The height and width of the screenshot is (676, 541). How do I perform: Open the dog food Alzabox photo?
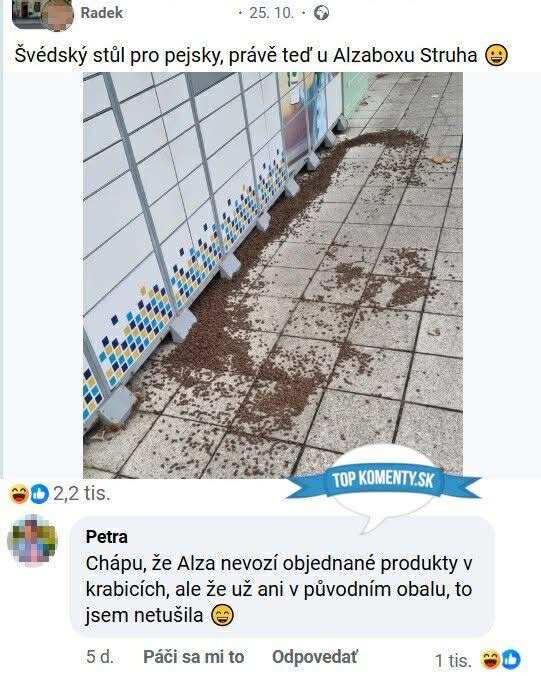[273, 275]
